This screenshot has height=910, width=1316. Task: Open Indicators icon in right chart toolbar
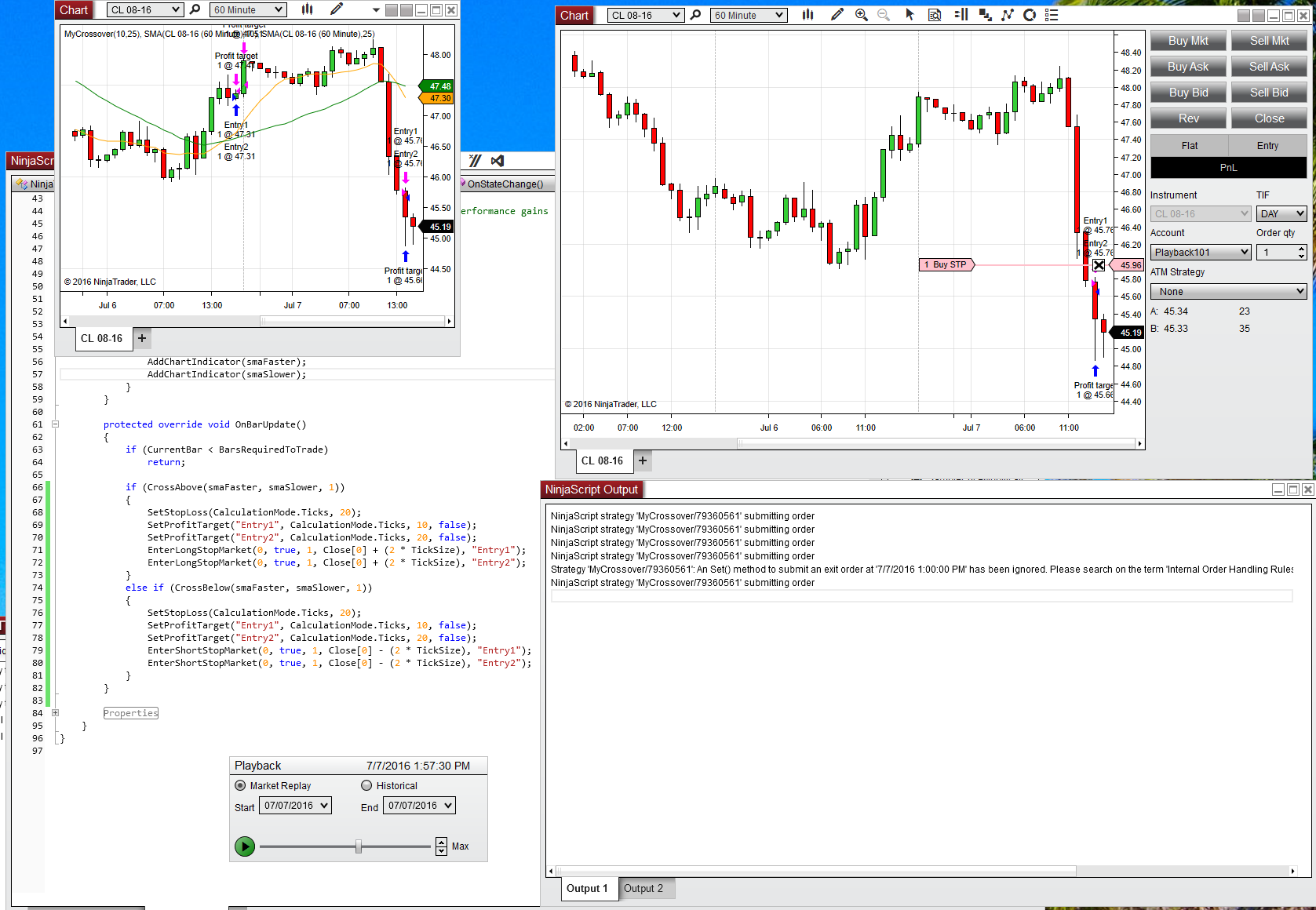point(1008,15)
